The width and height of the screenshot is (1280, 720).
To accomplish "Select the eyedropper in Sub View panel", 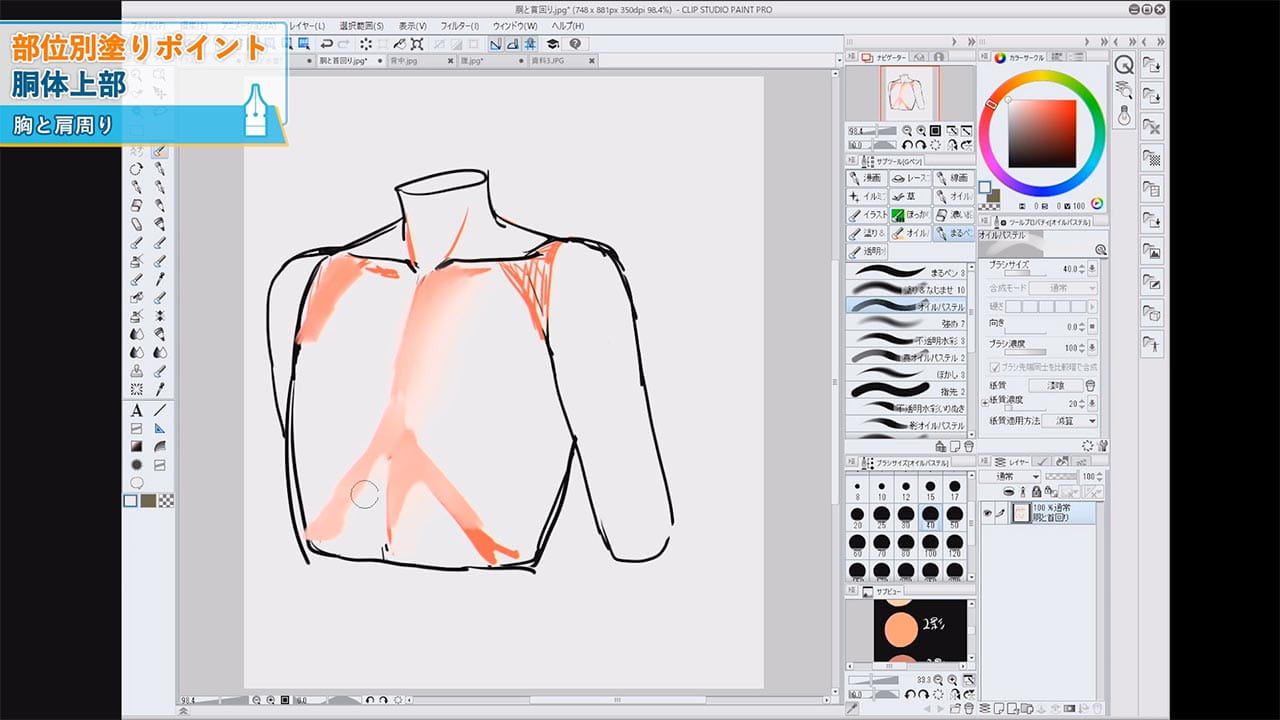I will pyautogui.click(x=852, y=708).
